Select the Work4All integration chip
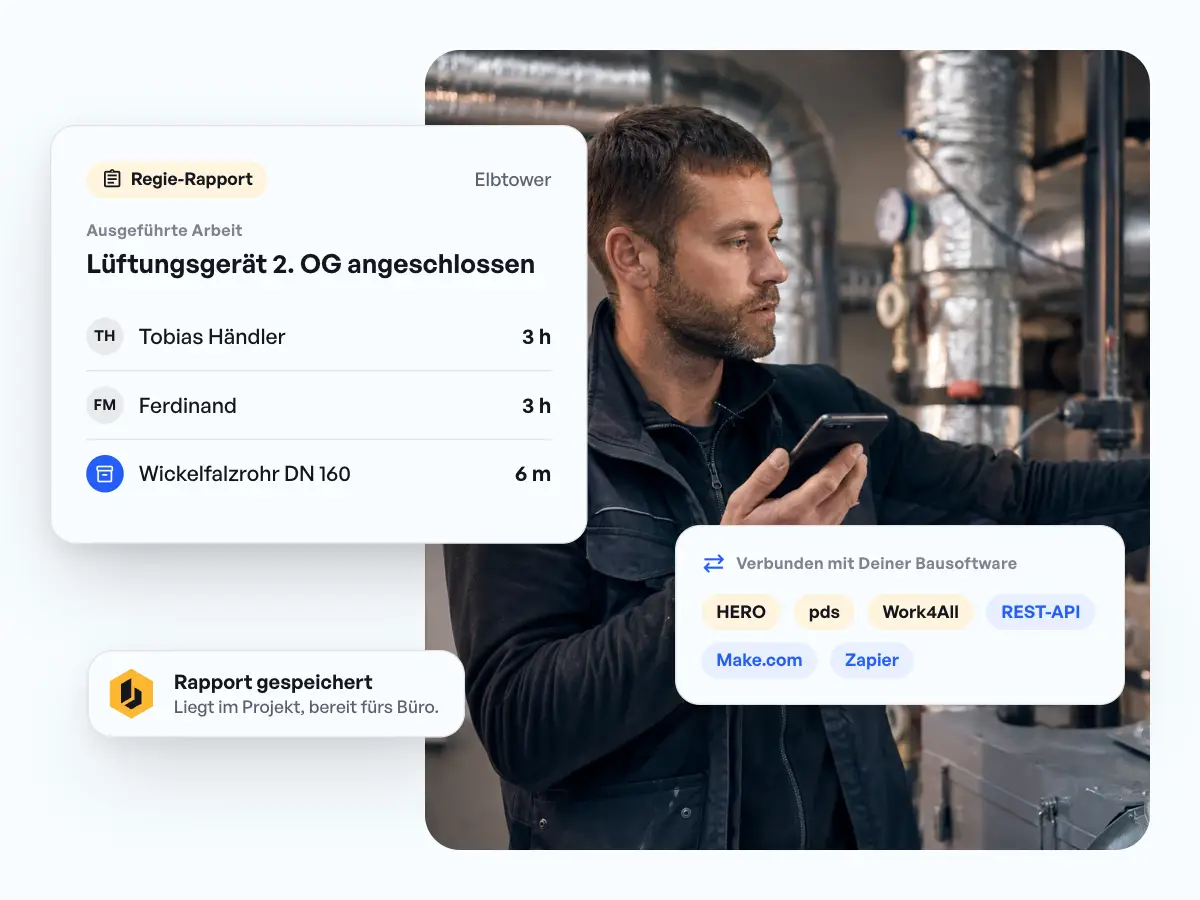This screenshot has height=900, width=1200. click(920, 612)
